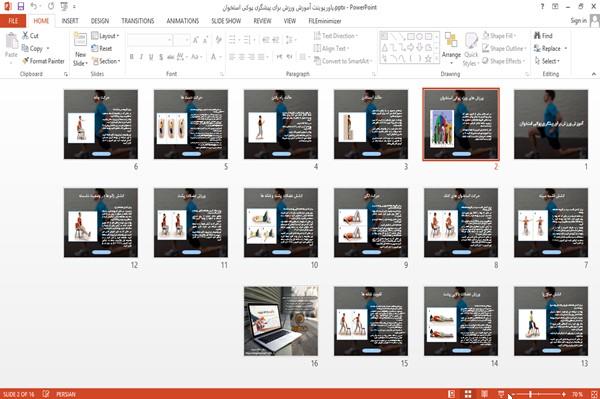The image size is (600, 399).
Task: Adjust the zoom slider handle
Action: 530,394
